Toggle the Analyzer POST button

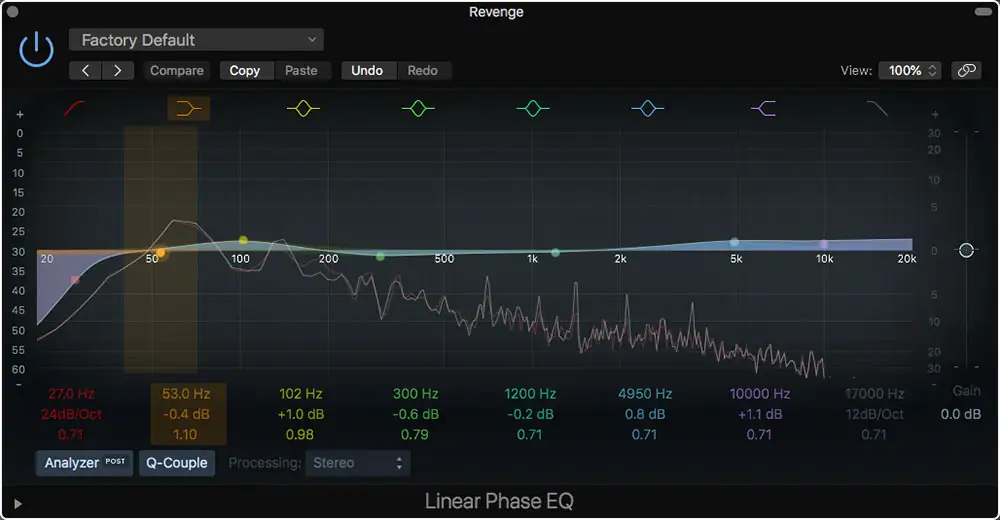point(84,463)
